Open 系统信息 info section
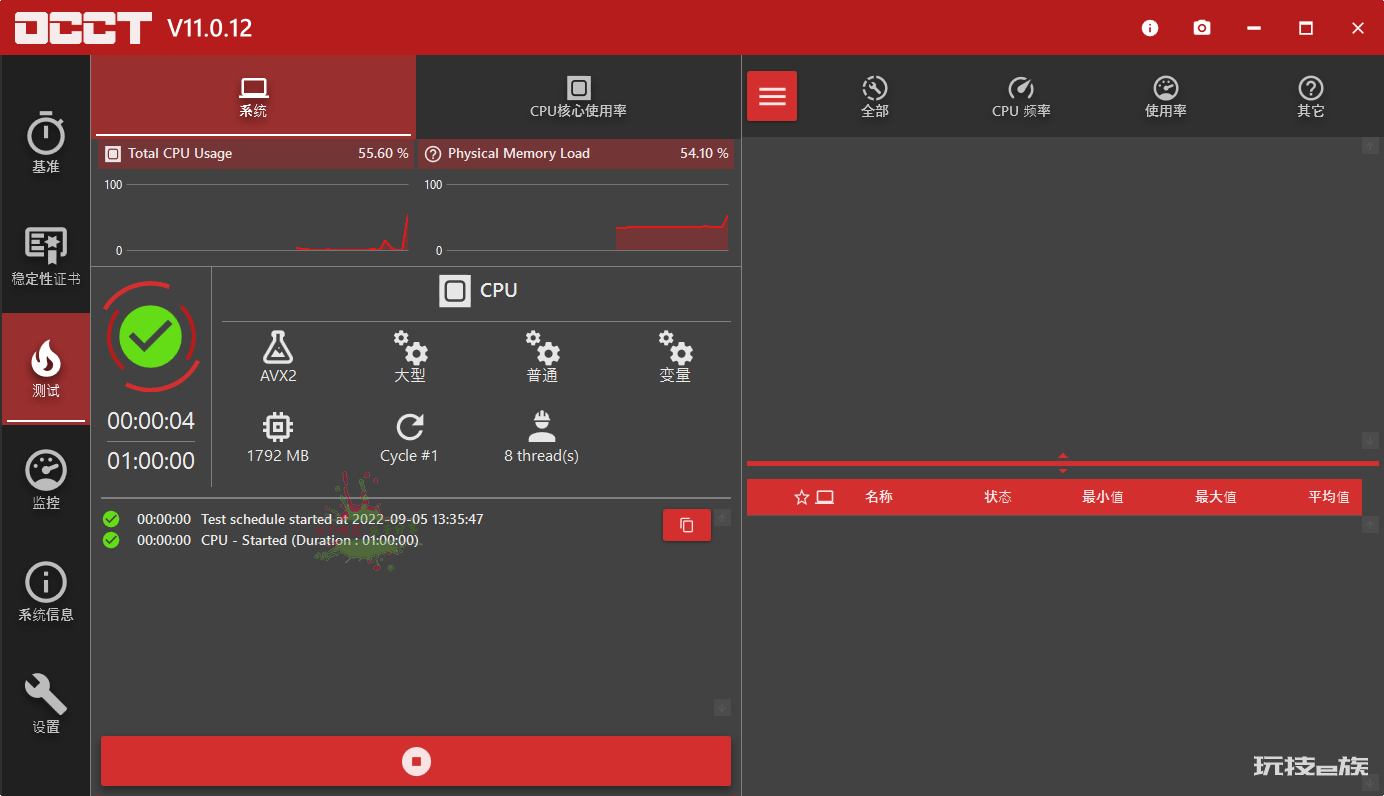 (x=45, y=592)
